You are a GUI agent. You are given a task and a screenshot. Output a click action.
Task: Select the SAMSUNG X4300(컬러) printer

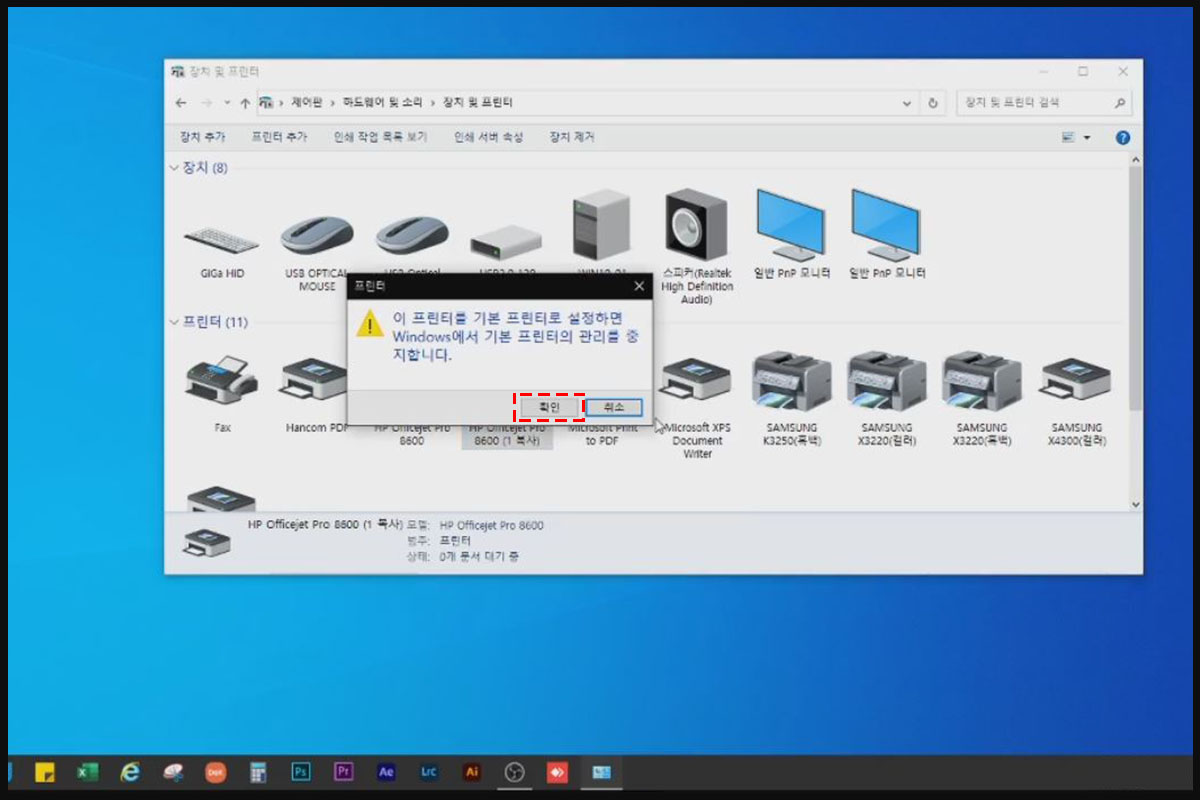pos(1076,401)
